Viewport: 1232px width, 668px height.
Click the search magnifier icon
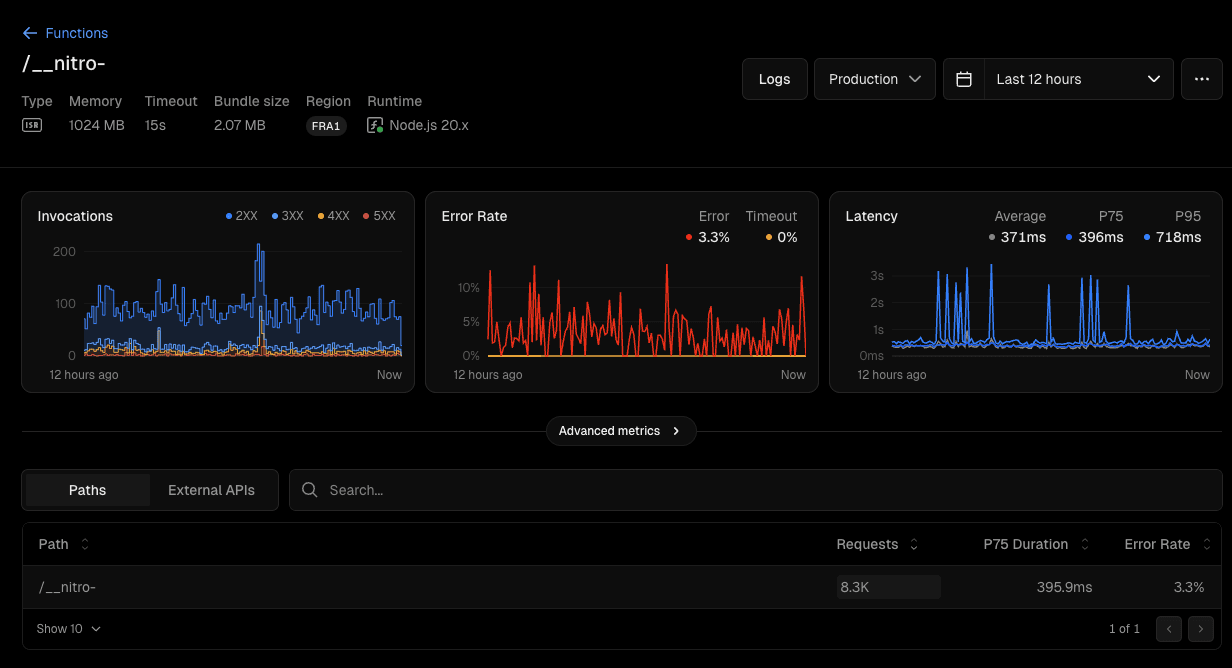pyautogui.click(x=310, y=490)
